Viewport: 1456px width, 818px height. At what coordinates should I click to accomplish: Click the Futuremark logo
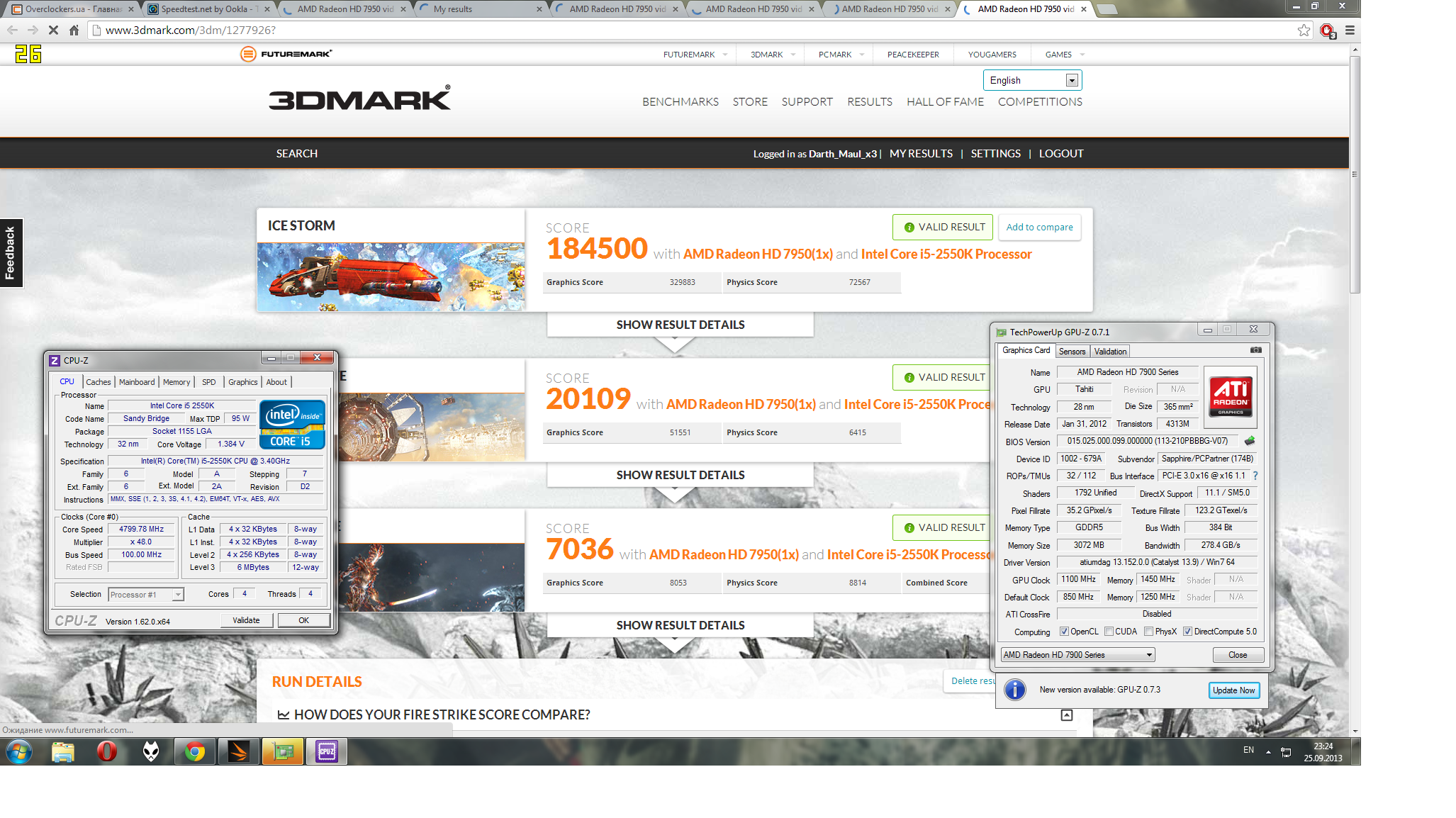[x=286, y=54]
